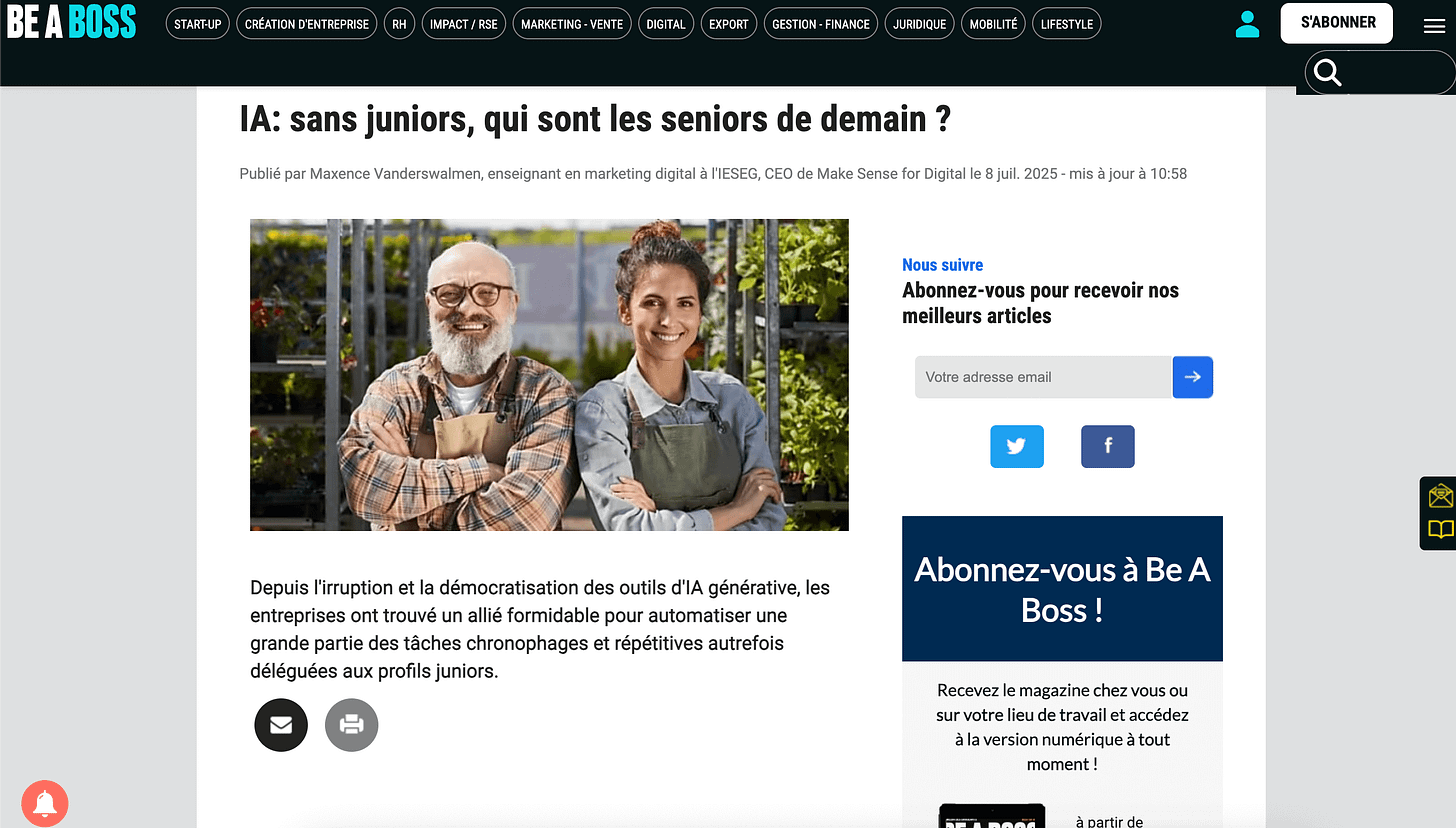Click the Abonnez-vous à Be A Boss banner
Image resolution: width=1456 pixels, height=828 pixels.
(x=1062, y=589)
